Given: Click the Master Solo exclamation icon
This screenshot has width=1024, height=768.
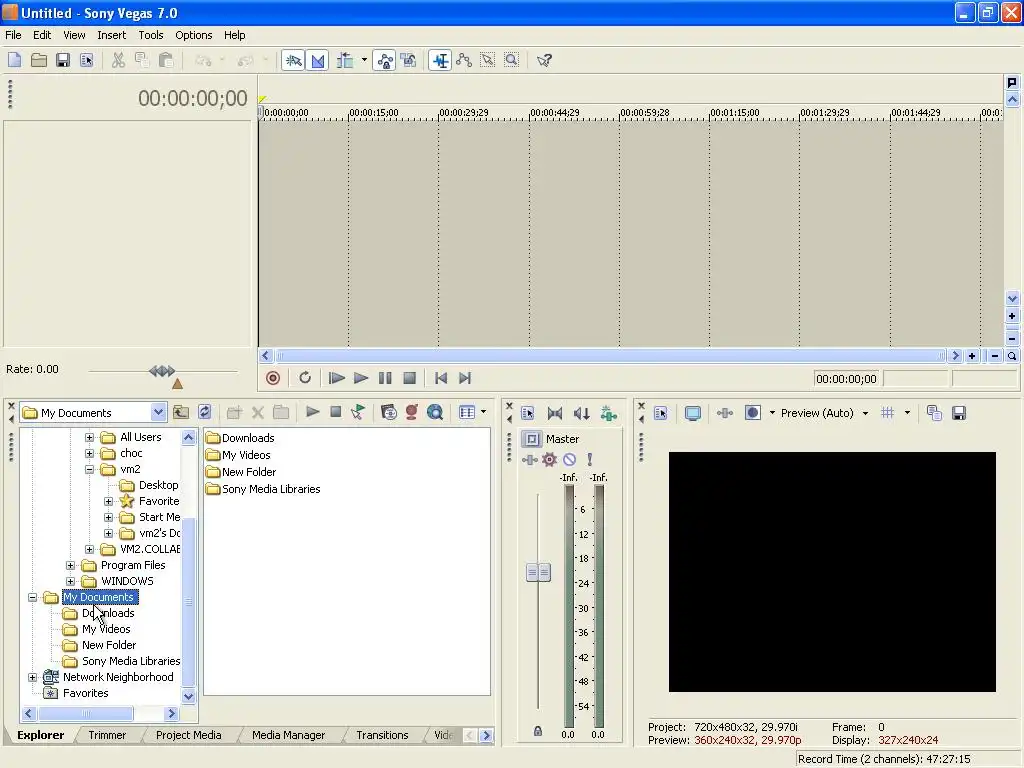Looking at the screenshot, I should pos(590,460).
